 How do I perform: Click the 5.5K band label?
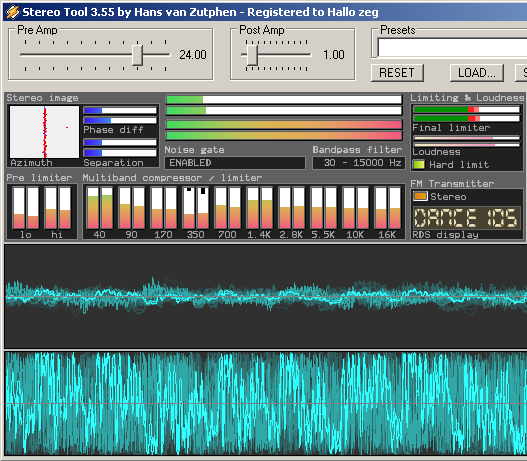(323, 235)
